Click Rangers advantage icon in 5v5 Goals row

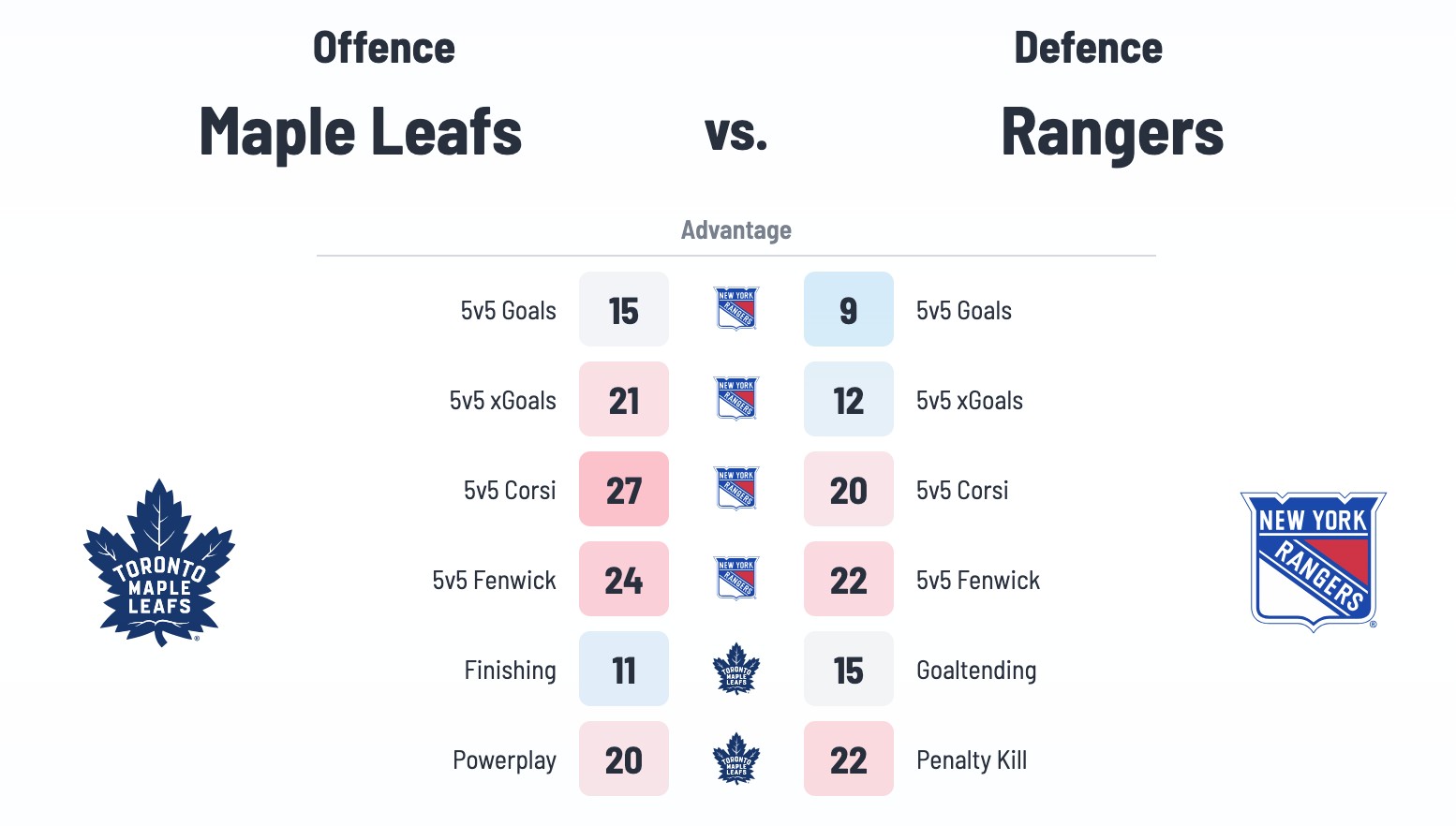[x=736, y=309]
